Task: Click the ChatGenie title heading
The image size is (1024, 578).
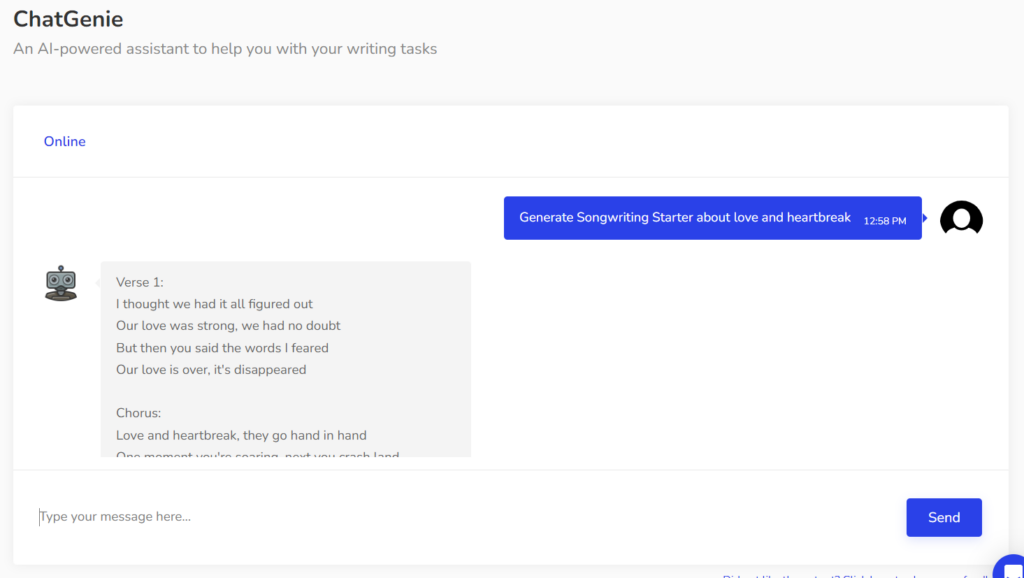Action: tap(68, 18)
